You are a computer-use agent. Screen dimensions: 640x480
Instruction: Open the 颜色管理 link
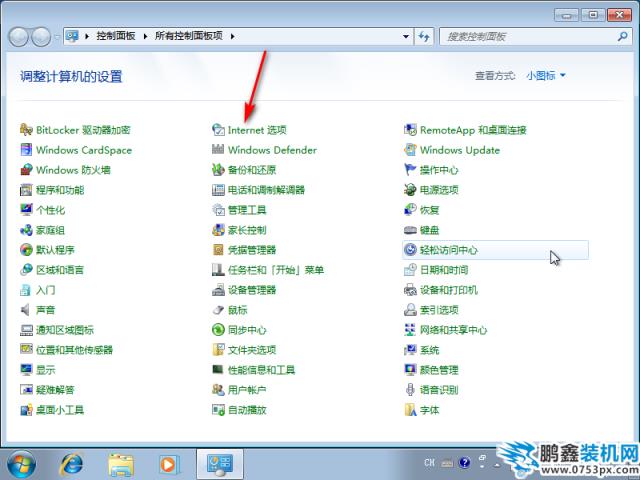(x=439, y=370)
